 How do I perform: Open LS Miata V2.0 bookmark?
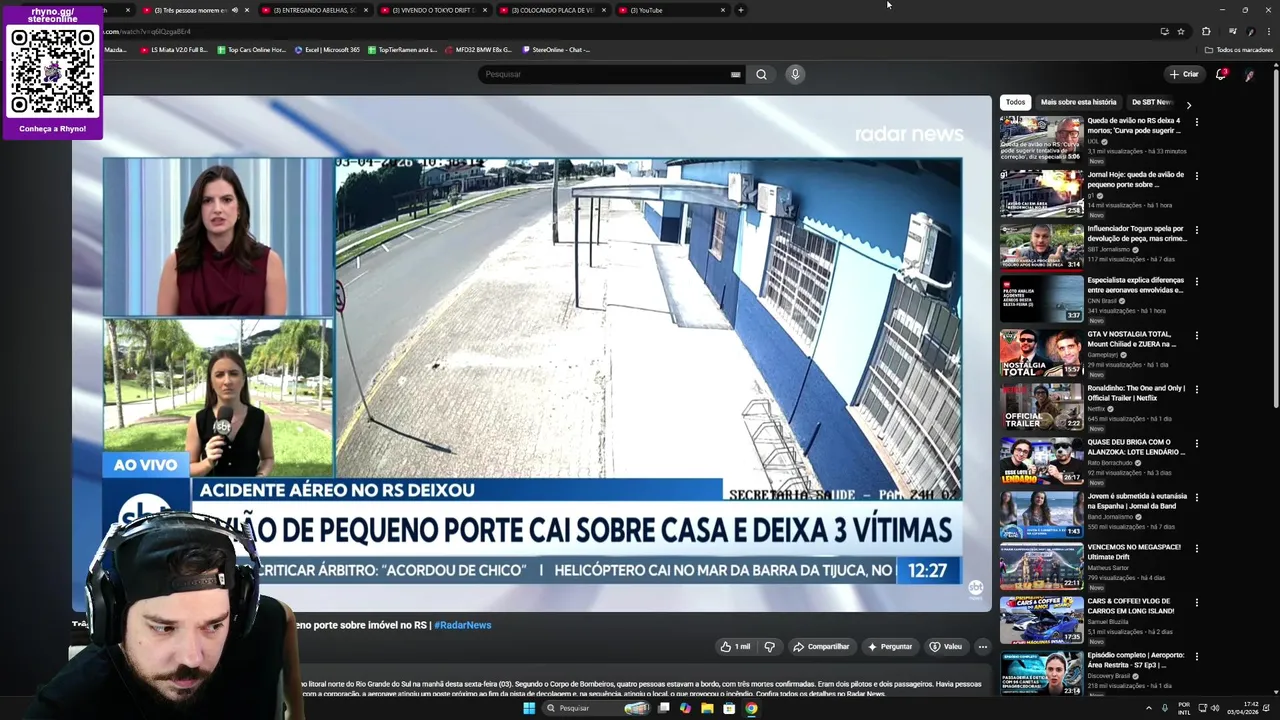173,49
